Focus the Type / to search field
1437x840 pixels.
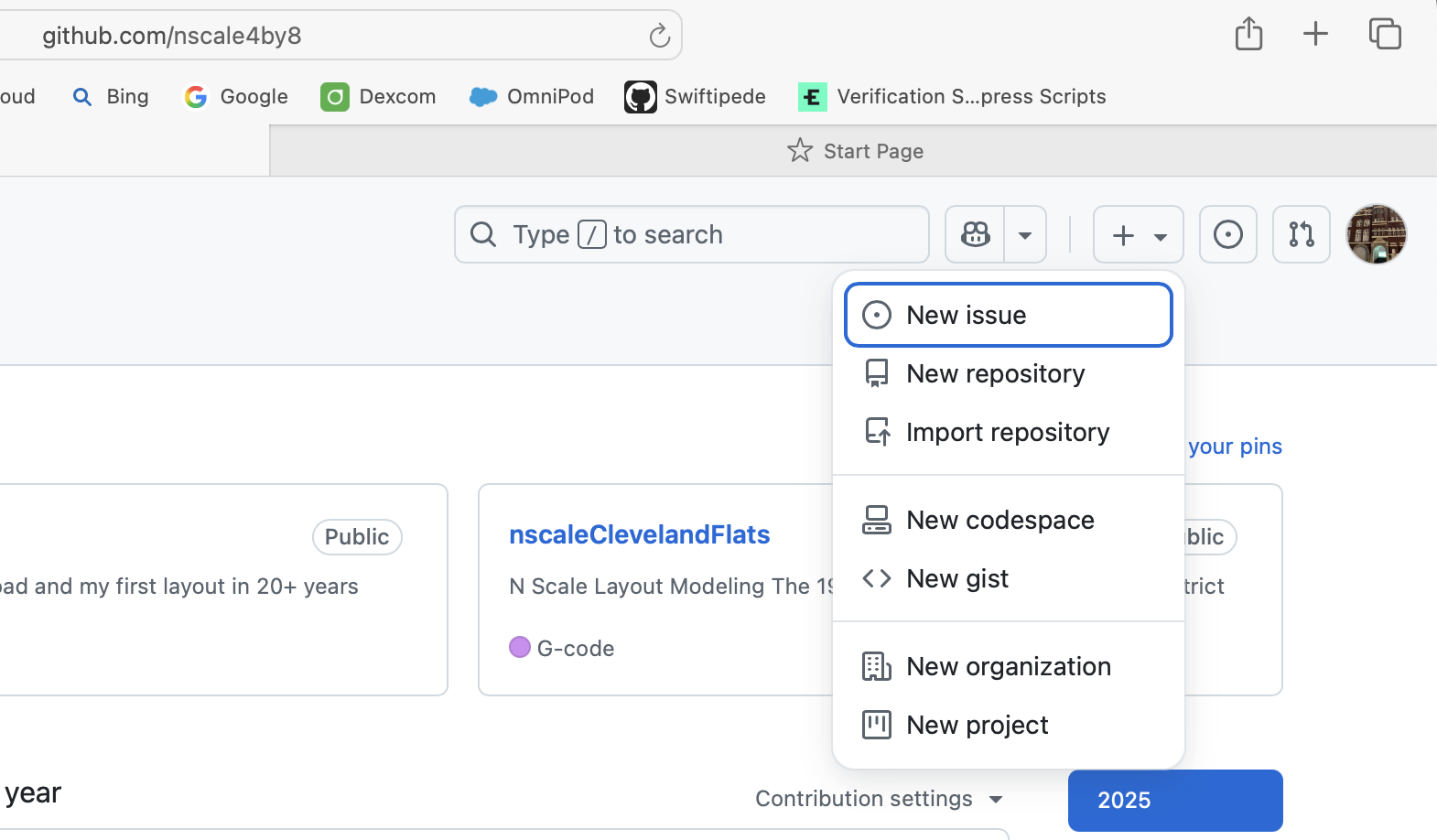click(x=692, y=234)
